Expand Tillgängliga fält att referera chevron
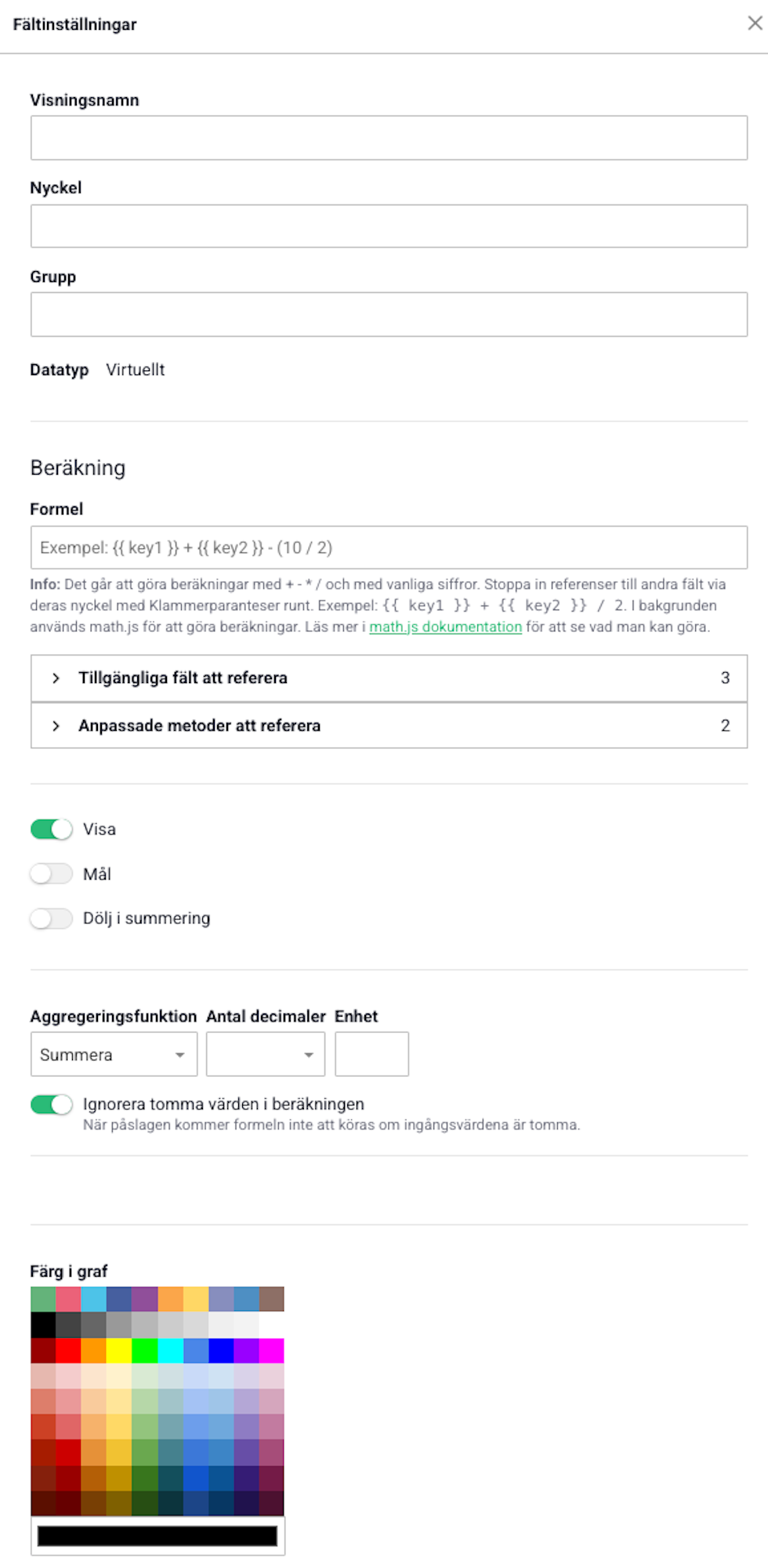Viewport: 768px width, 1568px height. click(x=56, y=678)
